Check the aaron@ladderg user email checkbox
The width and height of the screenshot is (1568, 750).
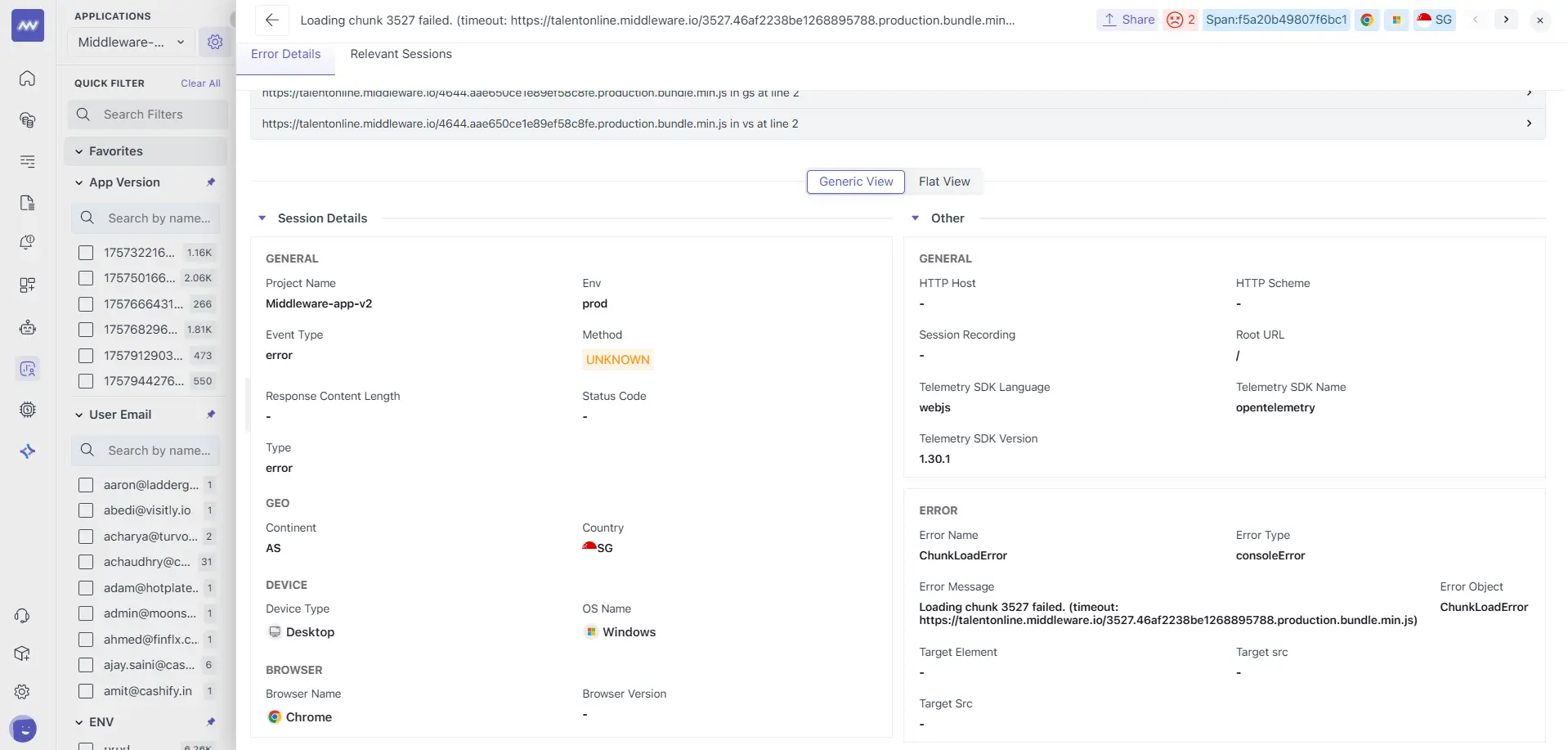point(86,485)
